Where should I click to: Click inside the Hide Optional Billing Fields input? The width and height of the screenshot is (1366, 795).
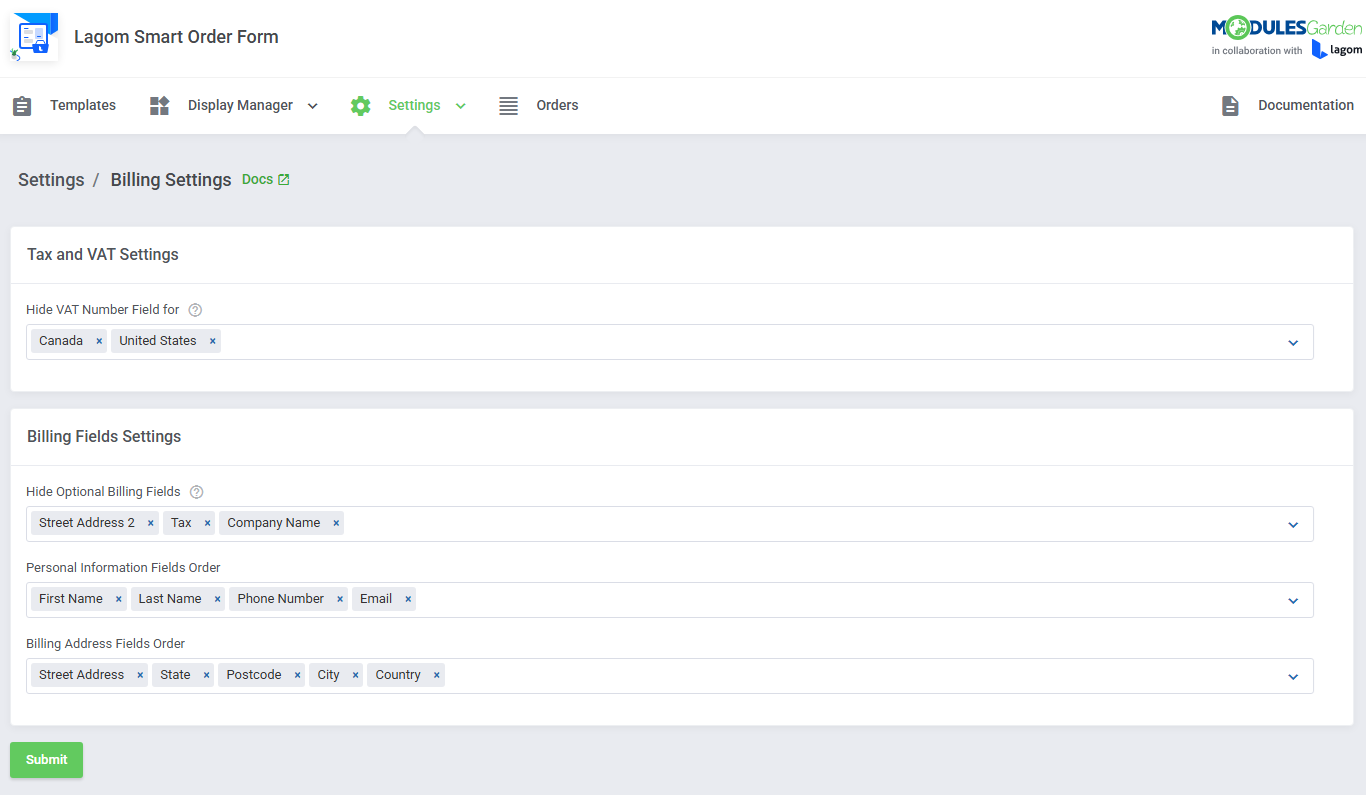670,524
